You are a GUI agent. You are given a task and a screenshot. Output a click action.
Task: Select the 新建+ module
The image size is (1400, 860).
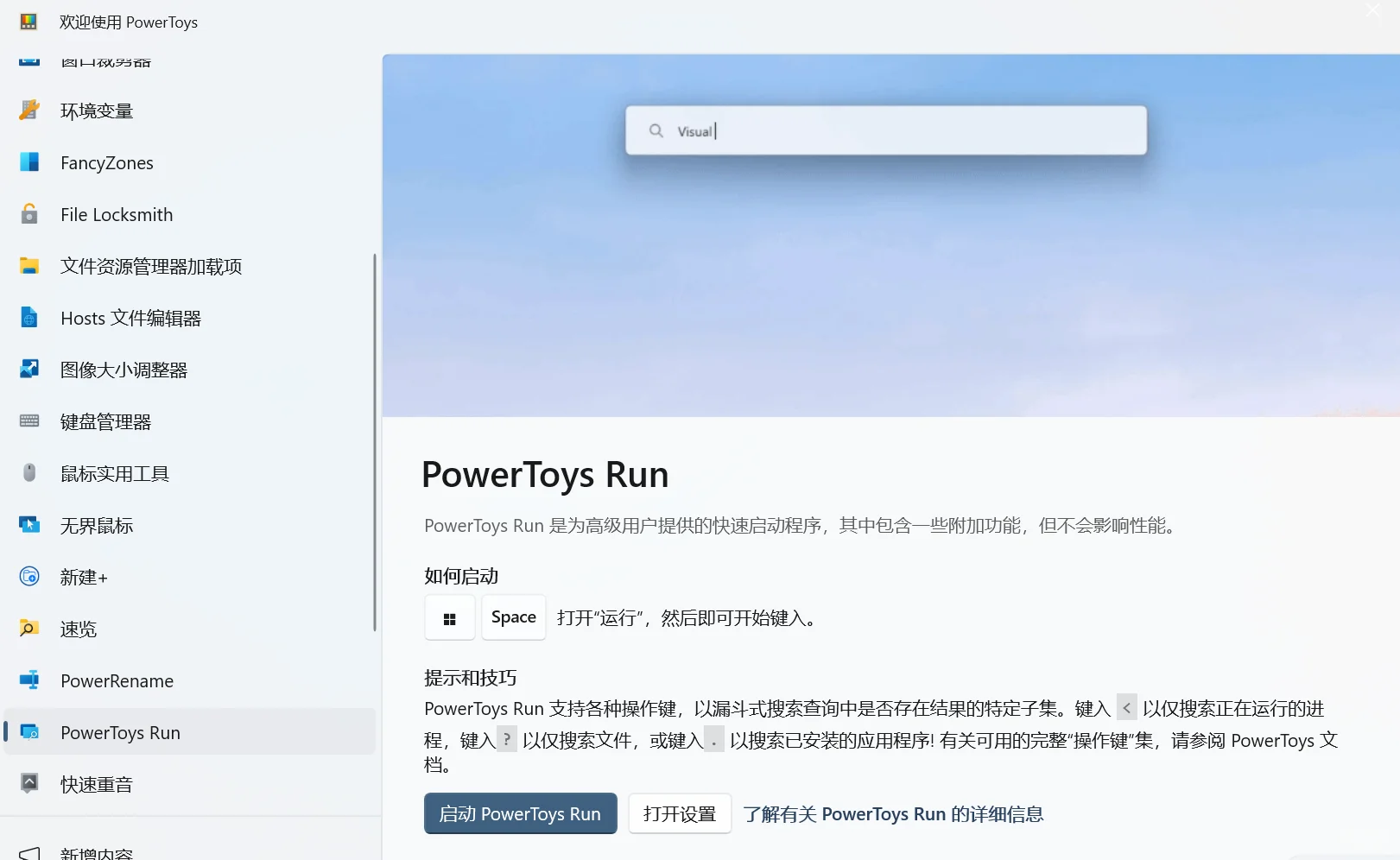point(84,577)
